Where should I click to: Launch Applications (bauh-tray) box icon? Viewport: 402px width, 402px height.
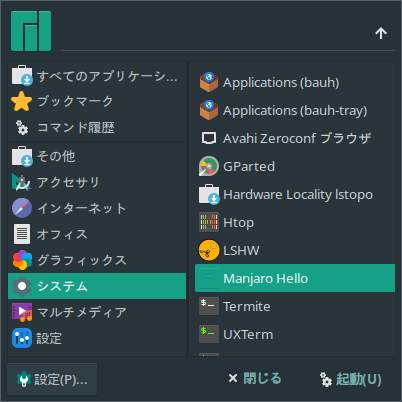pyautogui.click(x=209, y=110)
